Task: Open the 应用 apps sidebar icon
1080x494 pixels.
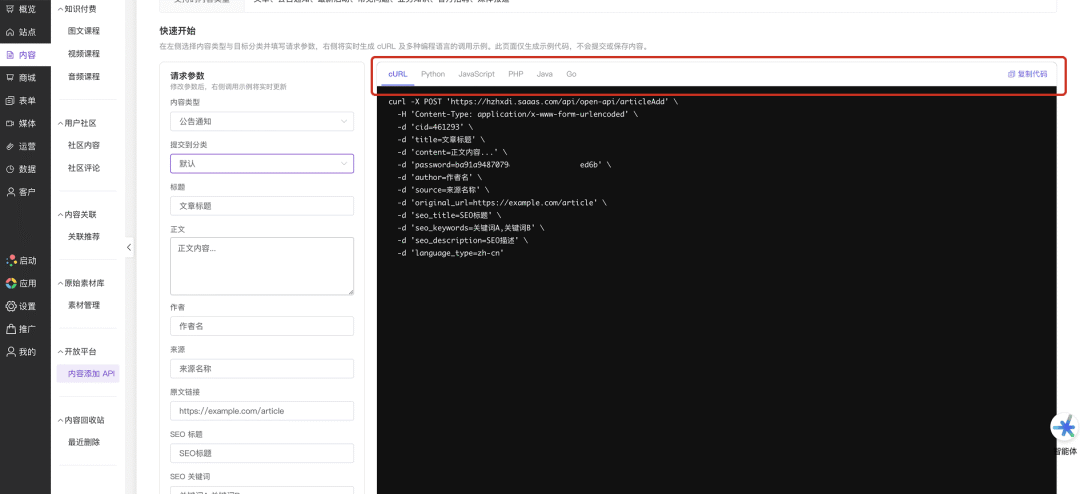Action: click(x=11, y=283)
